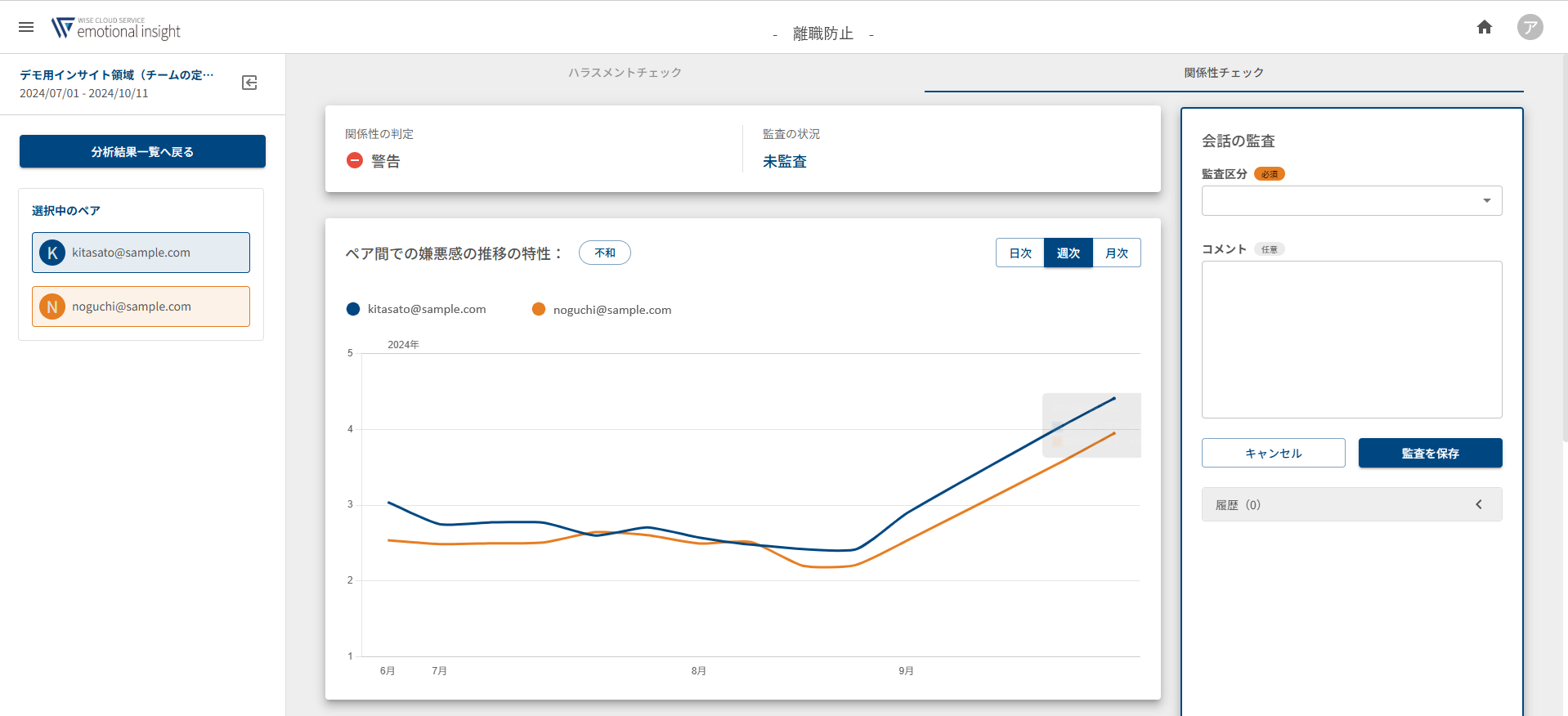
Task: Select the 週次 chart interval
Action: pos(1068,253)
